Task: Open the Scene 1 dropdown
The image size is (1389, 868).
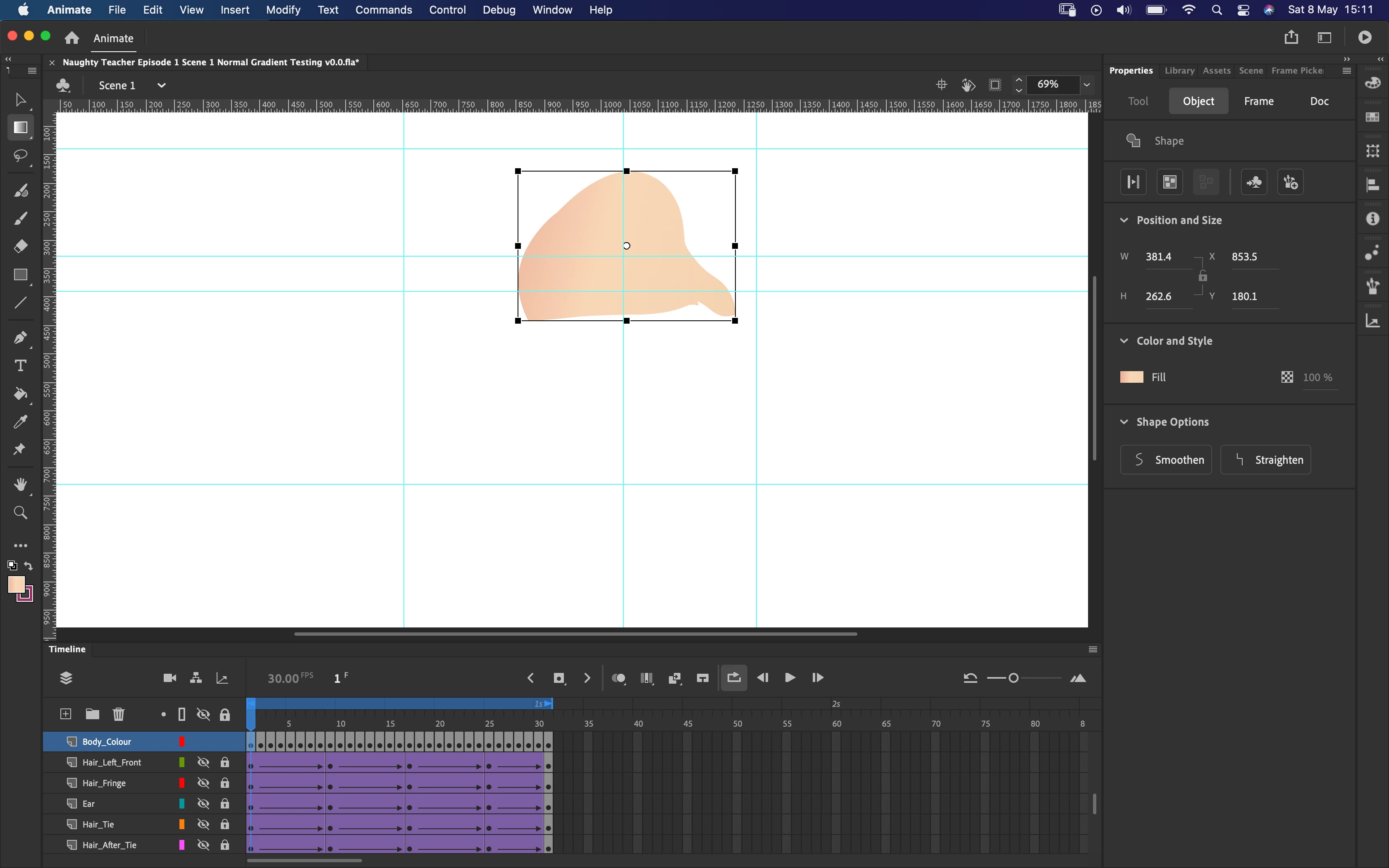Action: pos(161,86)
